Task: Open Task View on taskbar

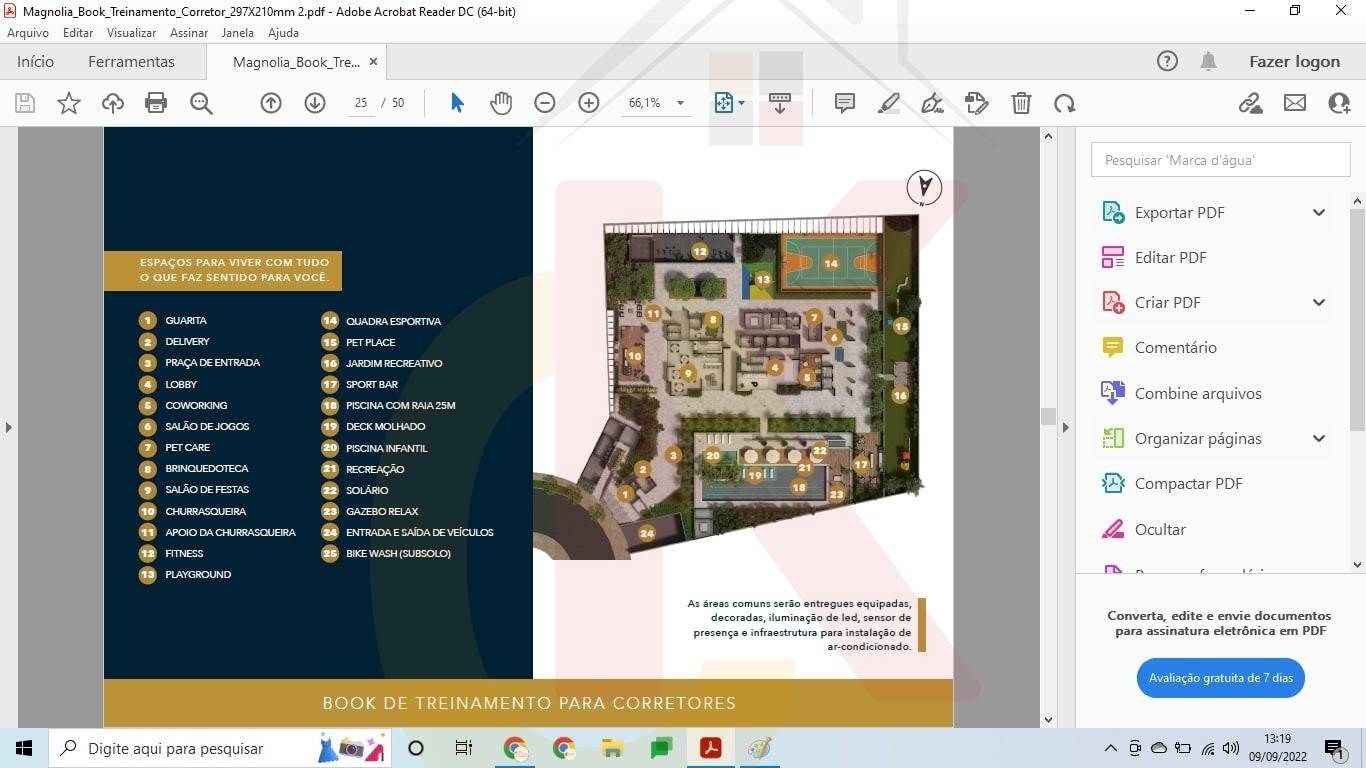Action: pyautogui.click(x=464, y=748)
